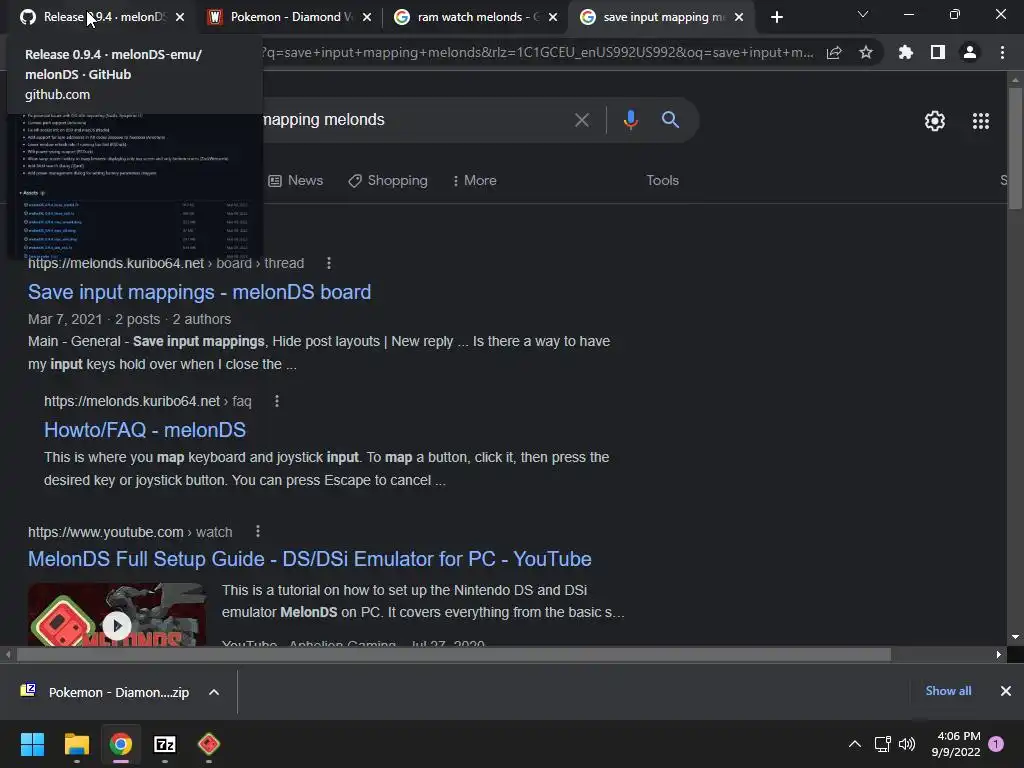Viewport: 1024px width, 768px height.
Task: Filter results by Shopping
Action: [x=388, y=180]
